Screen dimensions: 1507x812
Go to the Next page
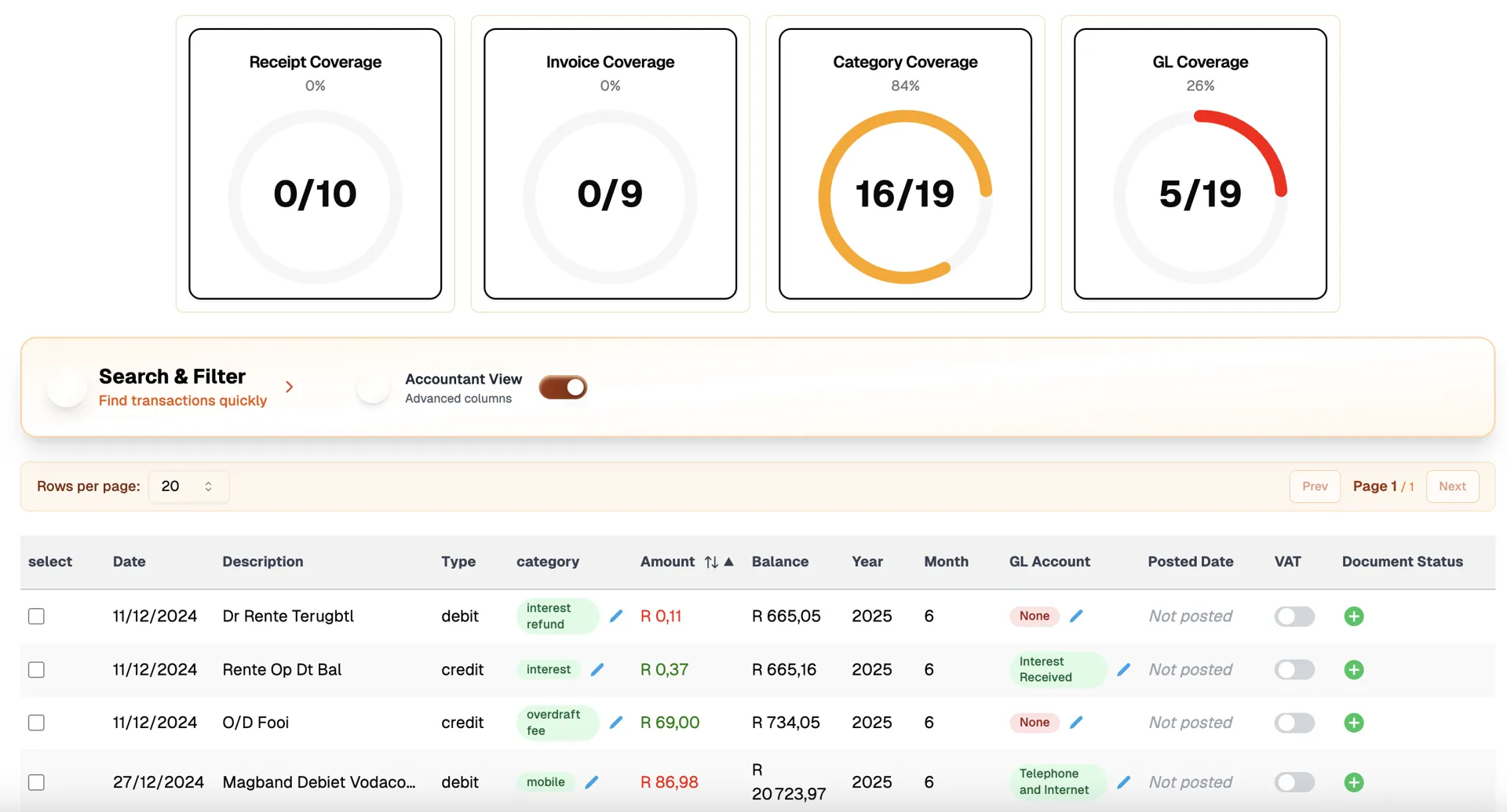(x=1451, y=486)
